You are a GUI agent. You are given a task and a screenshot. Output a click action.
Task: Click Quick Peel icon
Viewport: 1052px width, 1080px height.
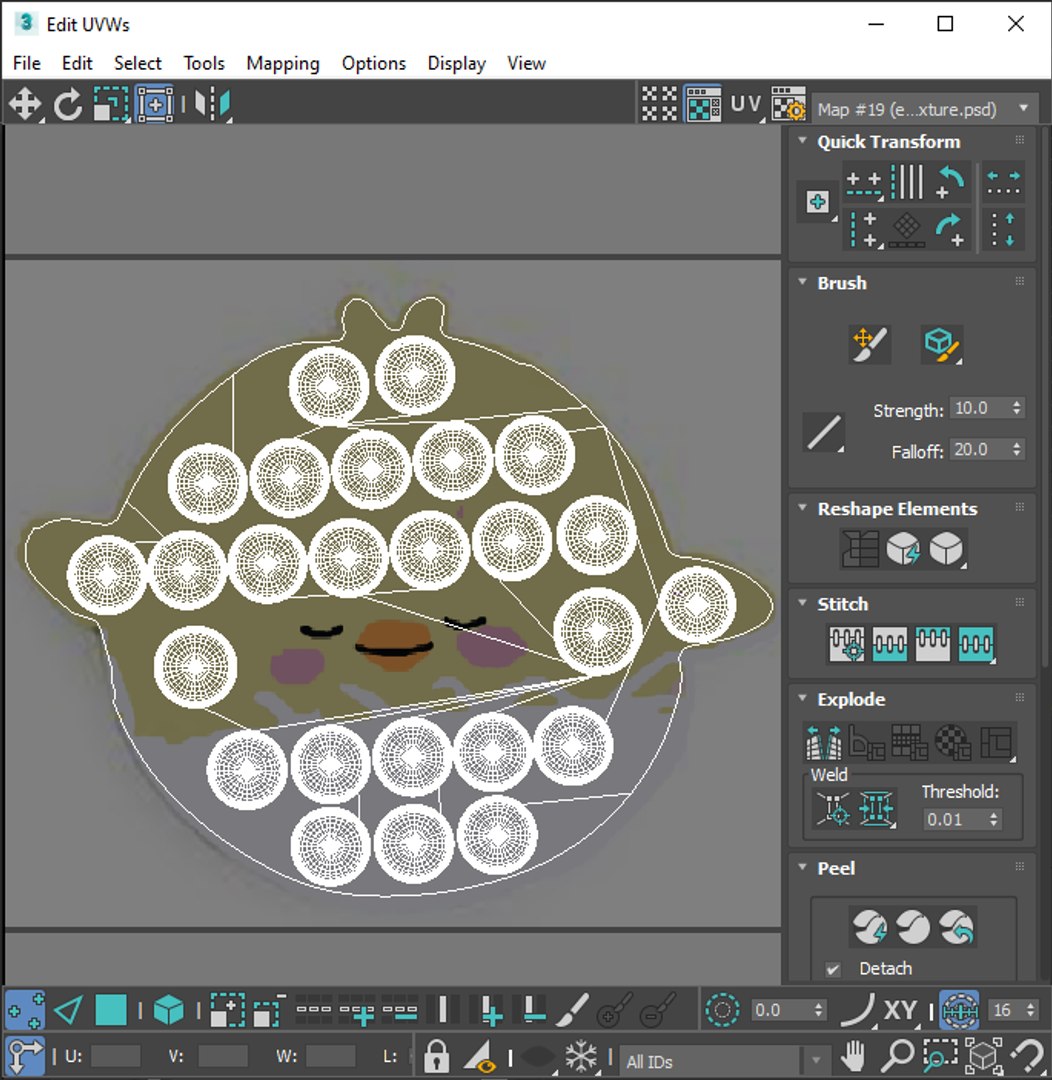pyautogui.click(x=869, y=926)
